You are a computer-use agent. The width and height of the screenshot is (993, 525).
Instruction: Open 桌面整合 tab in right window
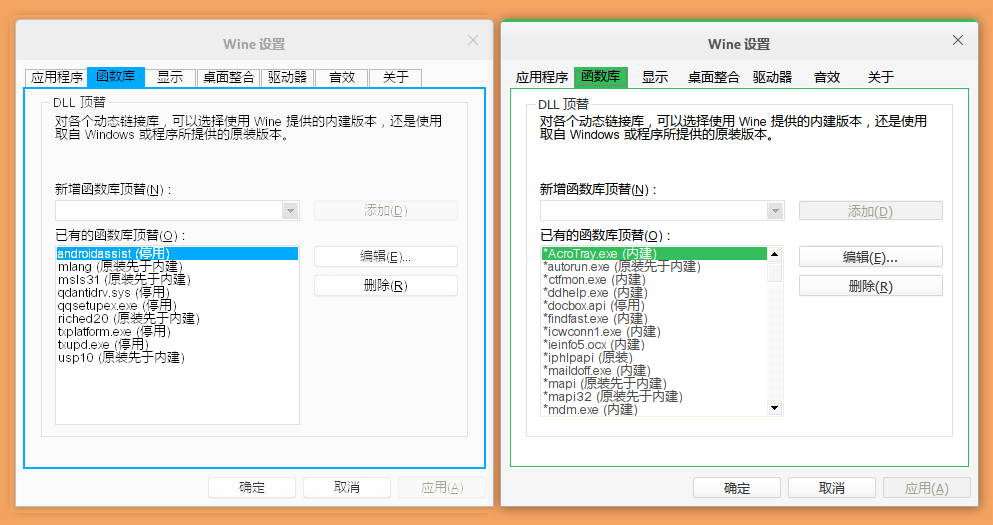click(x=714, y=78)
